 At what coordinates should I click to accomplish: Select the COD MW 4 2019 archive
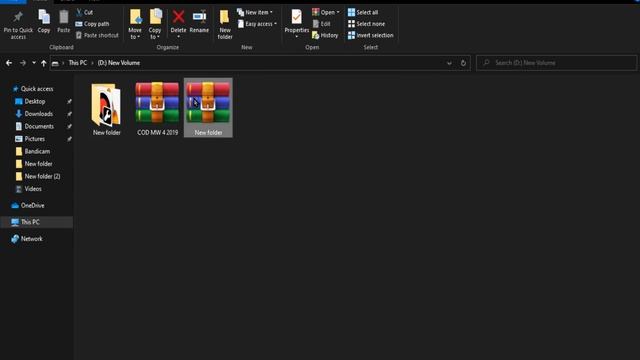tap(157, 109)
